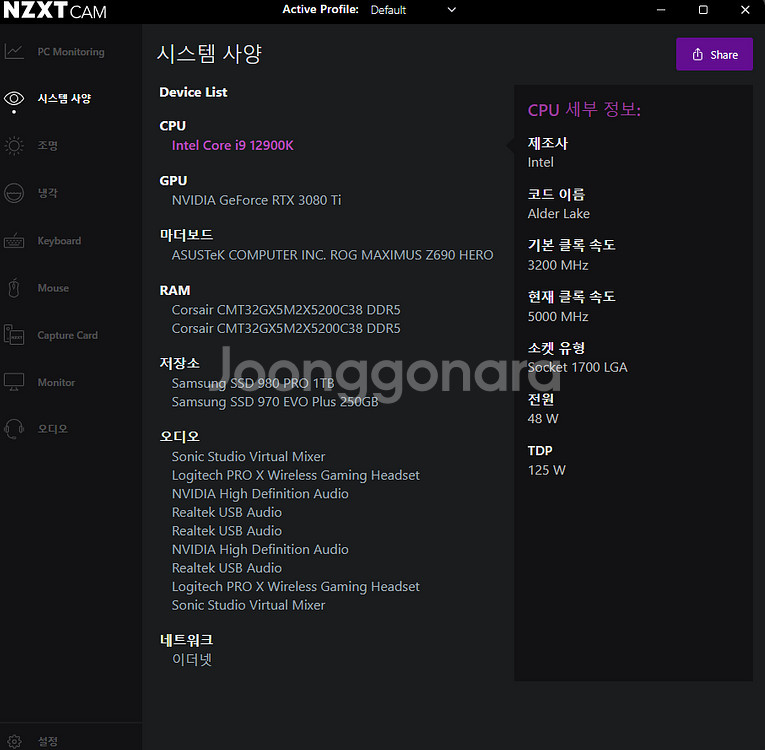The image size is (765, 750).
Task: Select first Corsair CMT32GX5M2X5200C38 DDR5 entry
Action: point(286,310)
